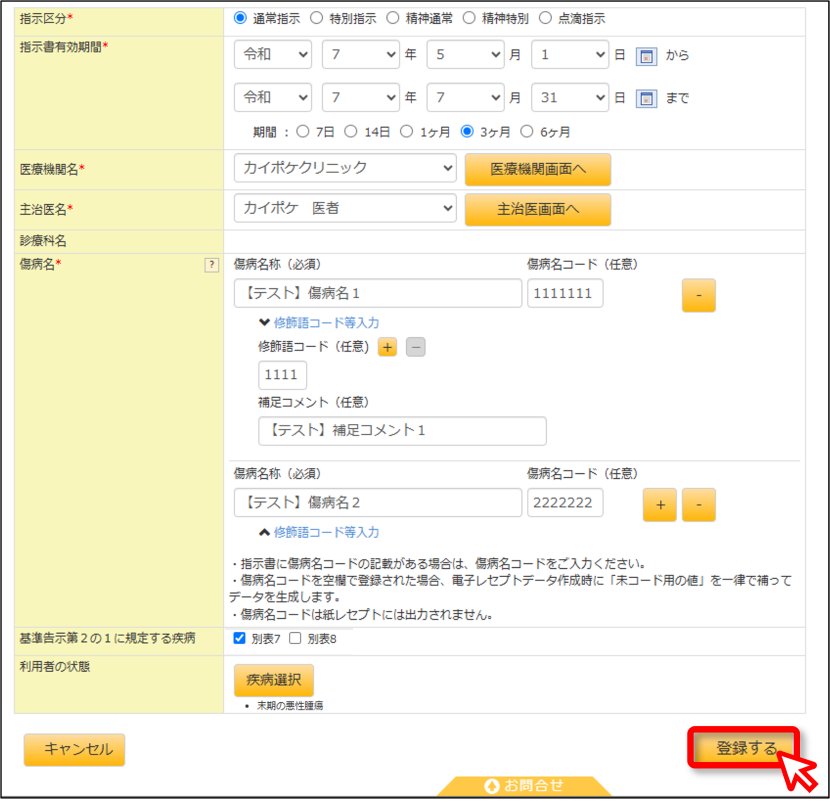
Task: Uncheck the 別表7 checkbox
Action: (239, 638)
